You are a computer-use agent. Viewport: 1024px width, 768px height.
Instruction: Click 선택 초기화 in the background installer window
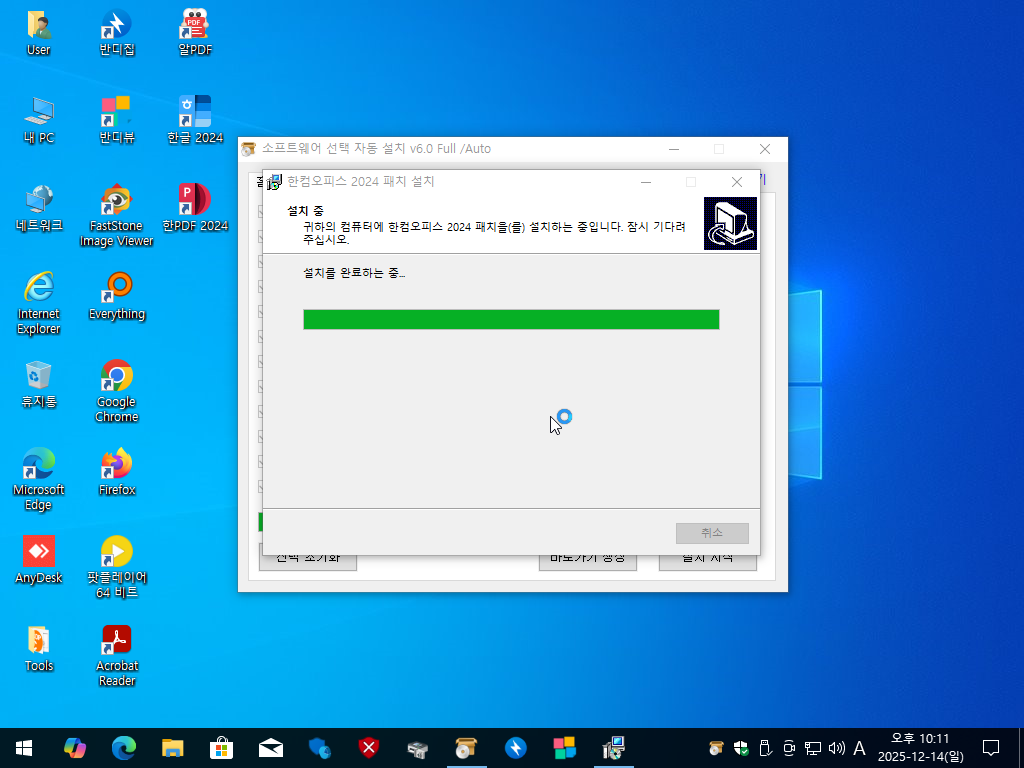point(308,560)
